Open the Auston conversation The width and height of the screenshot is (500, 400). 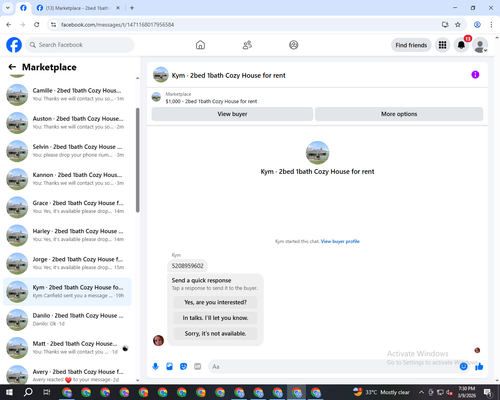(67, 123)
